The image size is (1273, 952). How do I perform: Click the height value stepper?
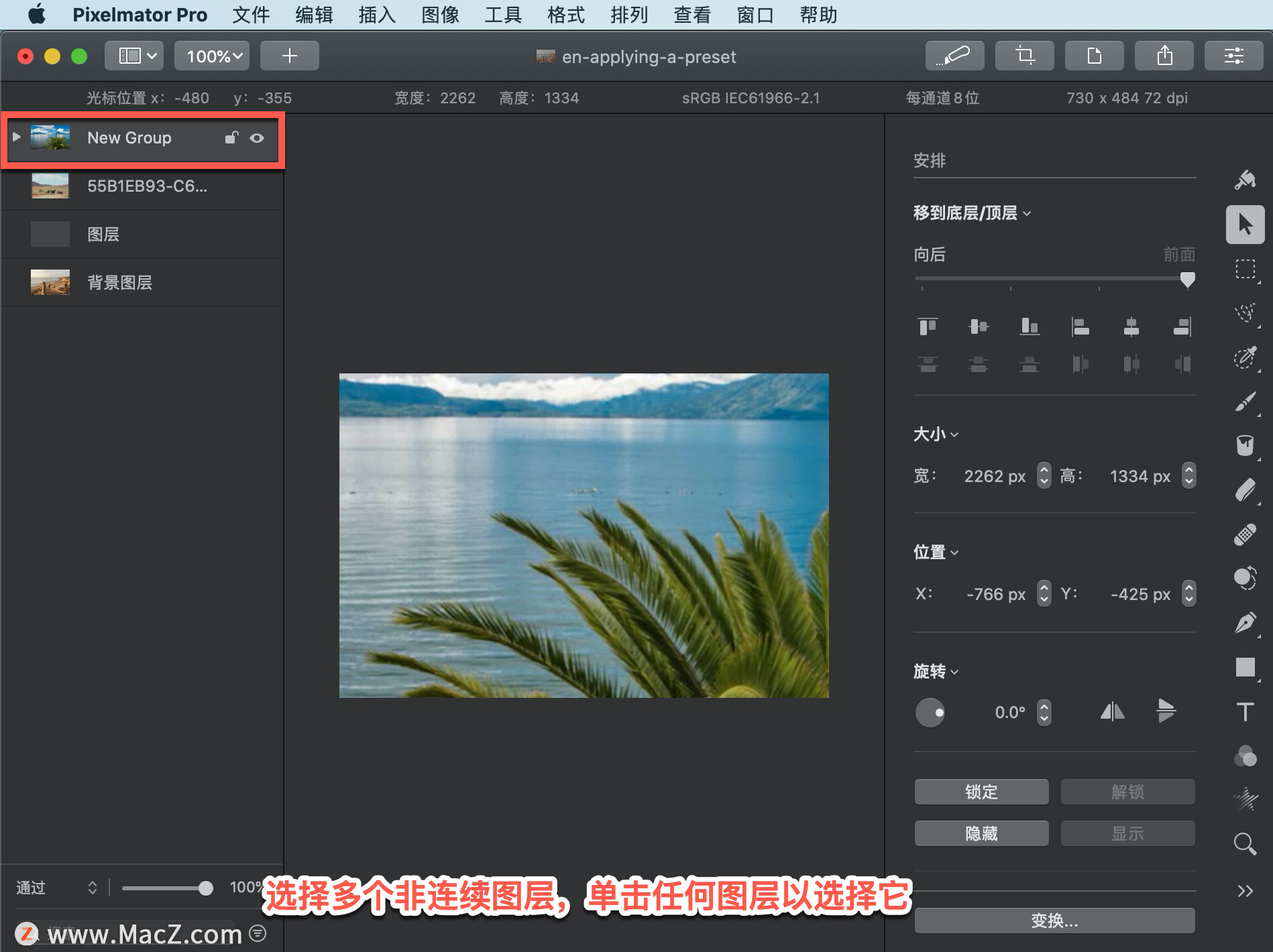tap(1188, 476)
